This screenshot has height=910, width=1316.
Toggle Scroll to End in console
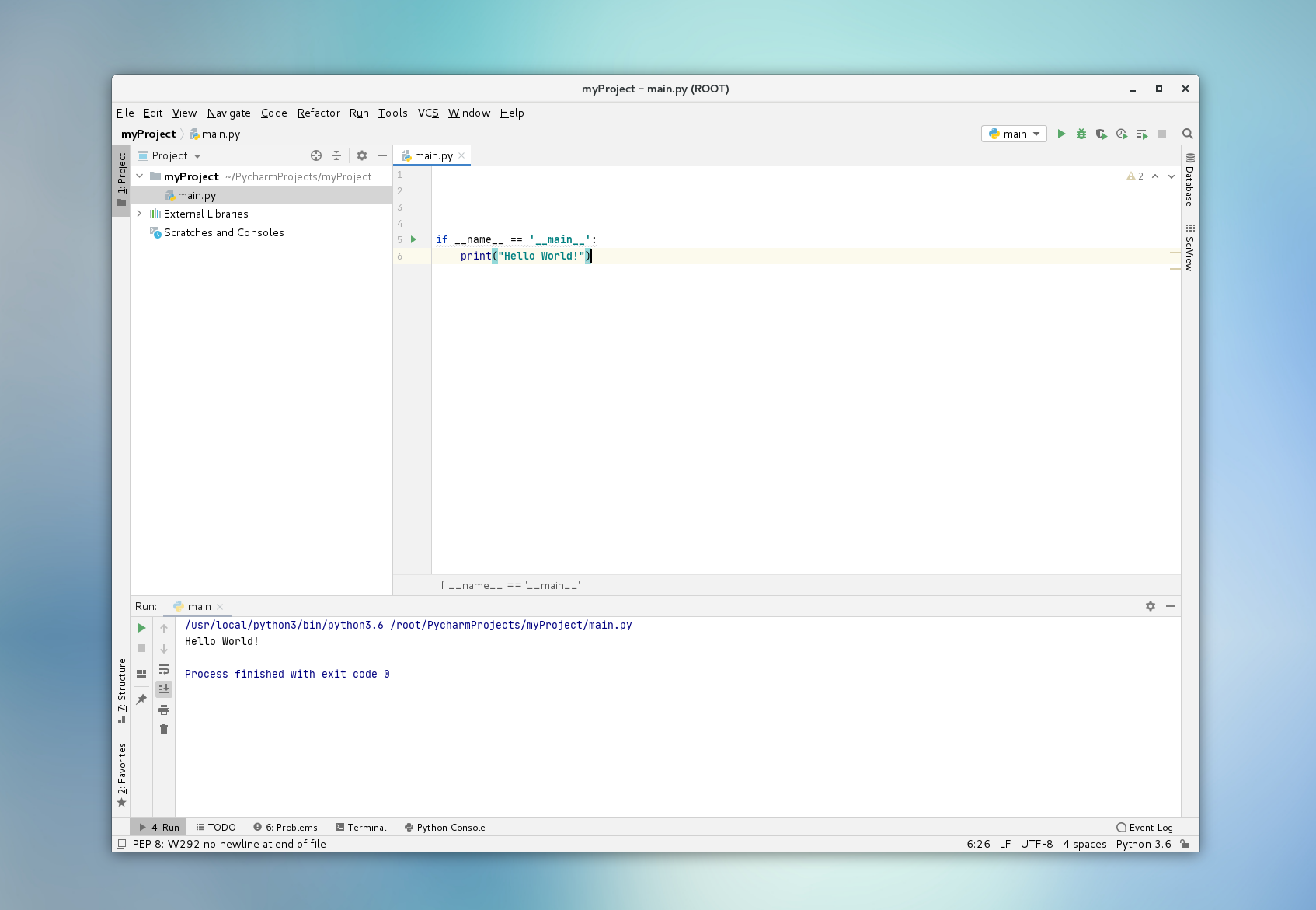point(164,689)
